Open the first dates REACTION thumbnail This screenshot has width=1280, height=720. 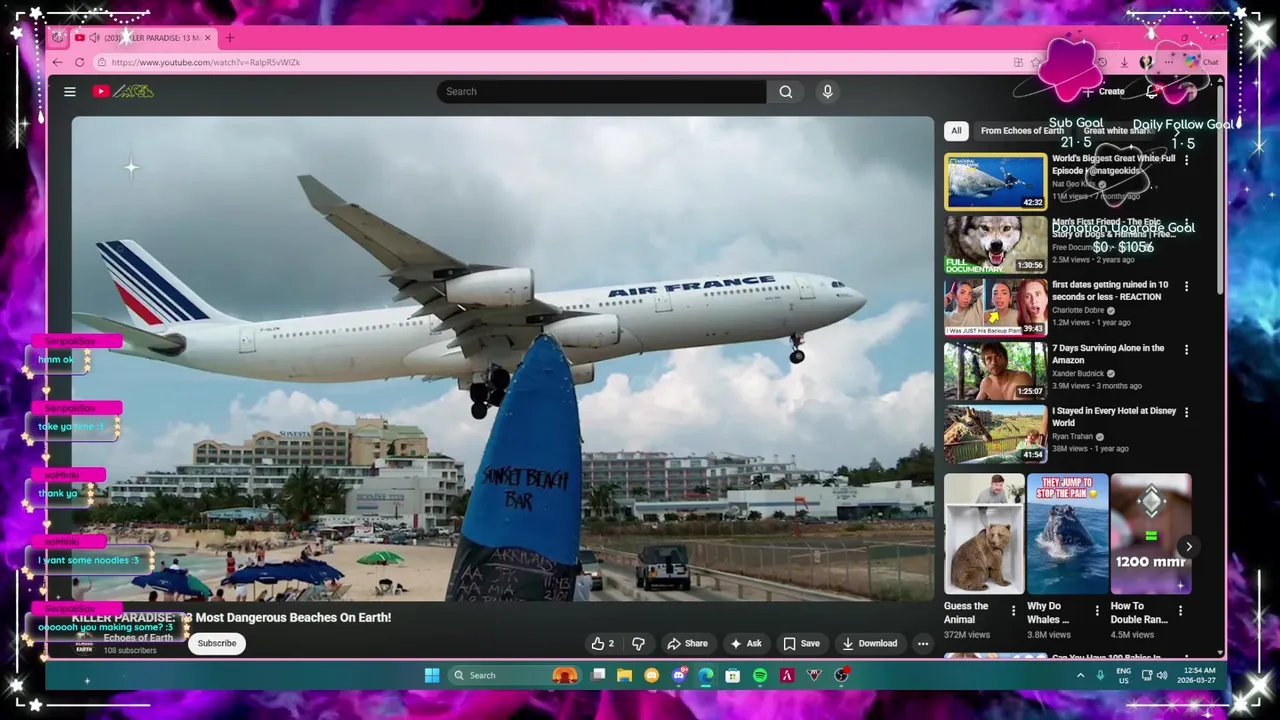click(x=995, y=308)
